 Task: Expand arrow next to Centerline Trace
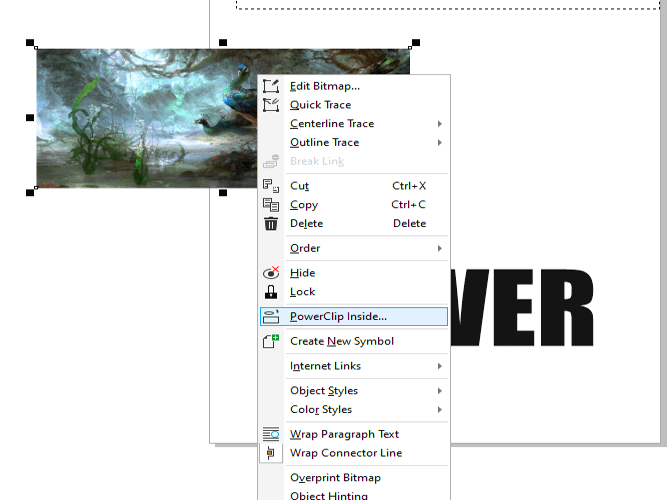440,124
